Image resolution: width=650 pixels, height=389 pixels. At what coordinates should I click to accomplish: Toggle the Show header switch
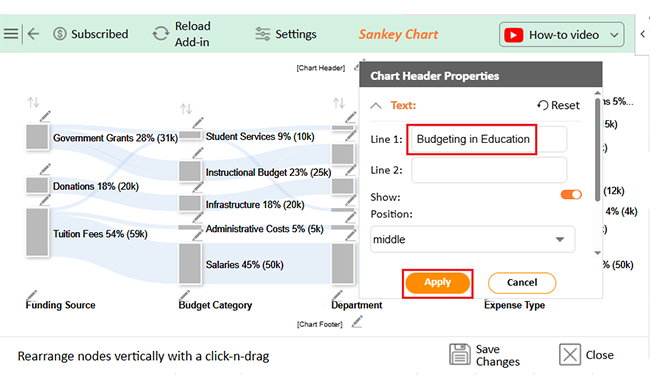[x=571, y=194]
